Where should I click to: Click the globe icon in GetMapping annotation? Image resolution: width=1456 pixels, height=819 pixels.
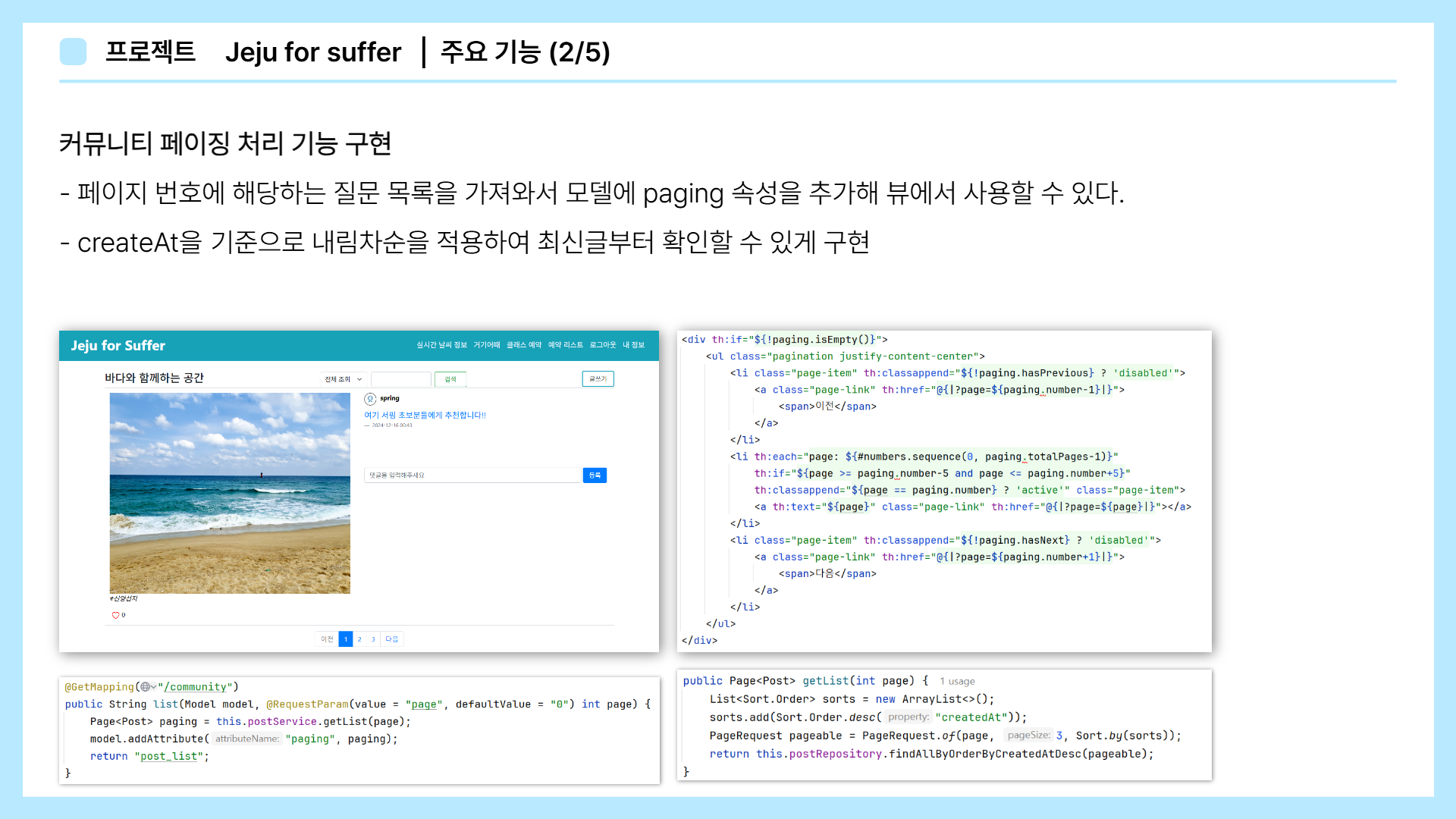[x=145, y=687]
